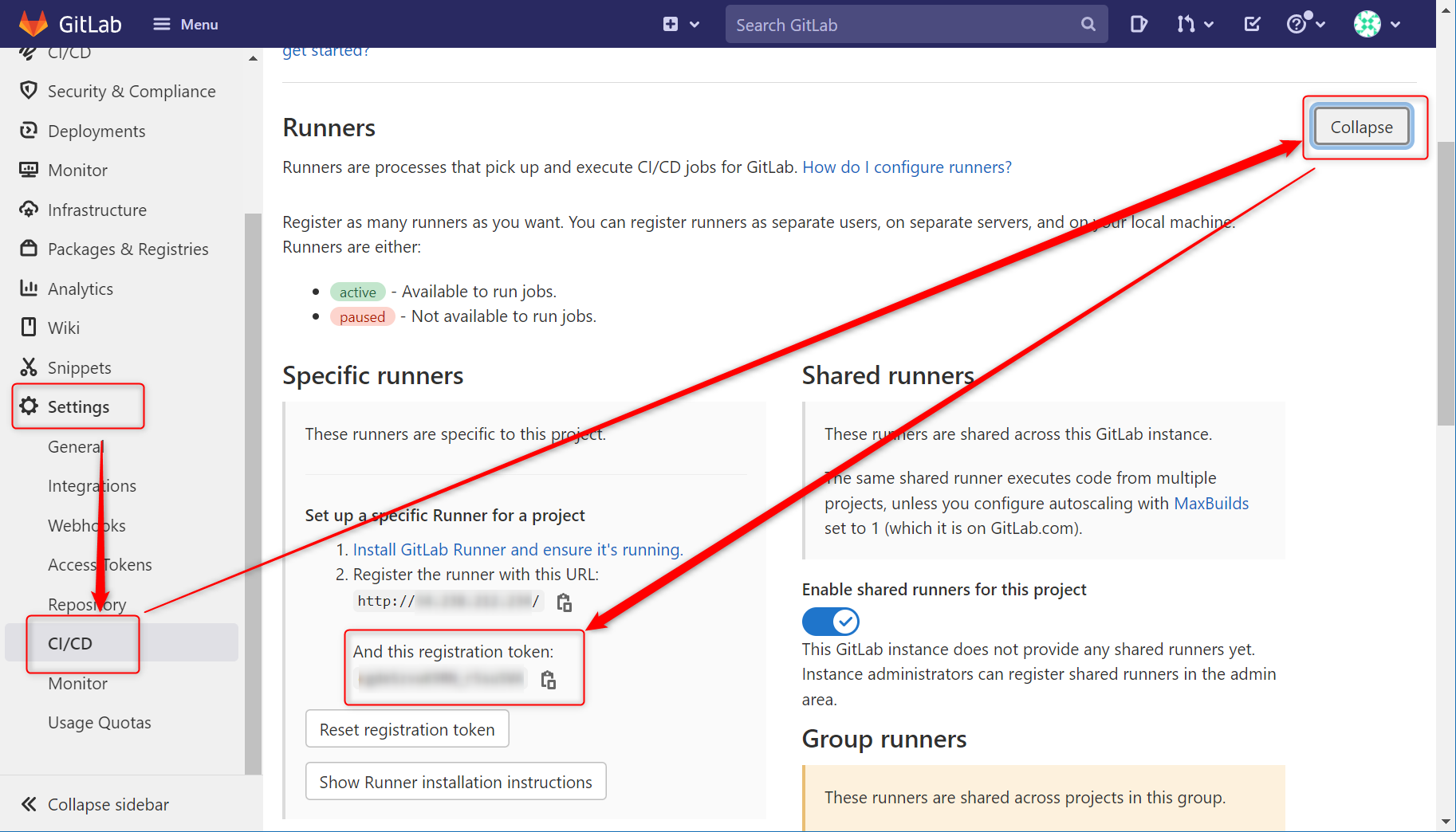
Task: Open the first Monitor sidebar item
Action: (x=77, y=170)
